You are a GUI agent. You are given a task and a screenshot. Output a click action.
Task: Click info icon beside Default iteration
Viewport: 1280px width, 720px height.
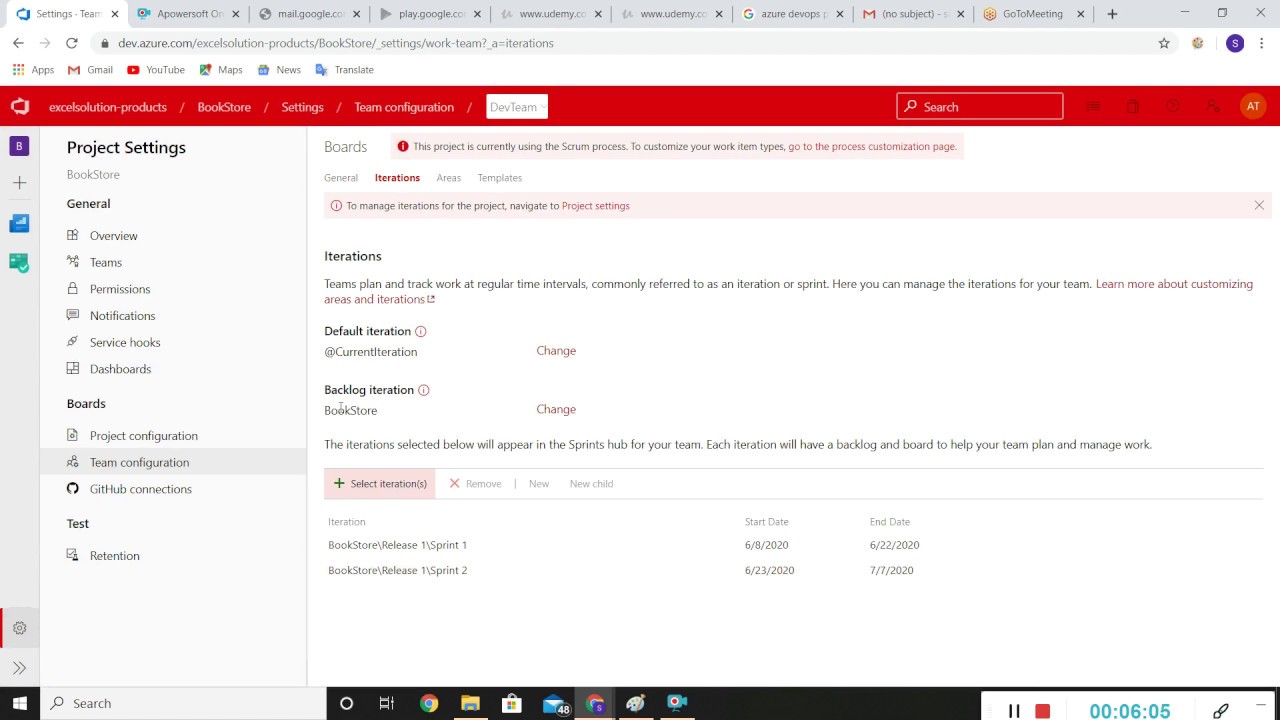coord(421,331)
